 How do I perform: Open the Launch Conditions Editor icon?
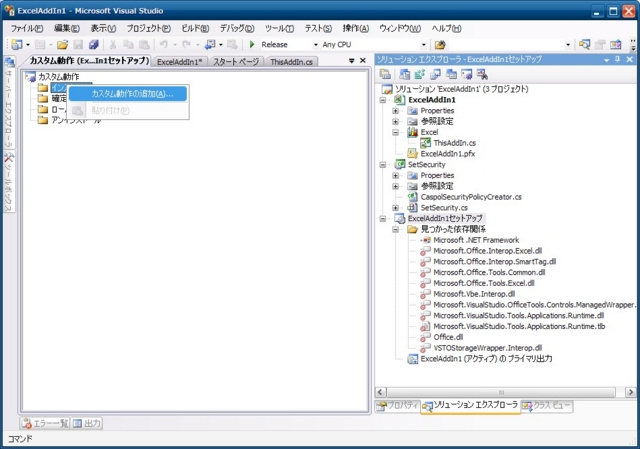pos(482,74)
